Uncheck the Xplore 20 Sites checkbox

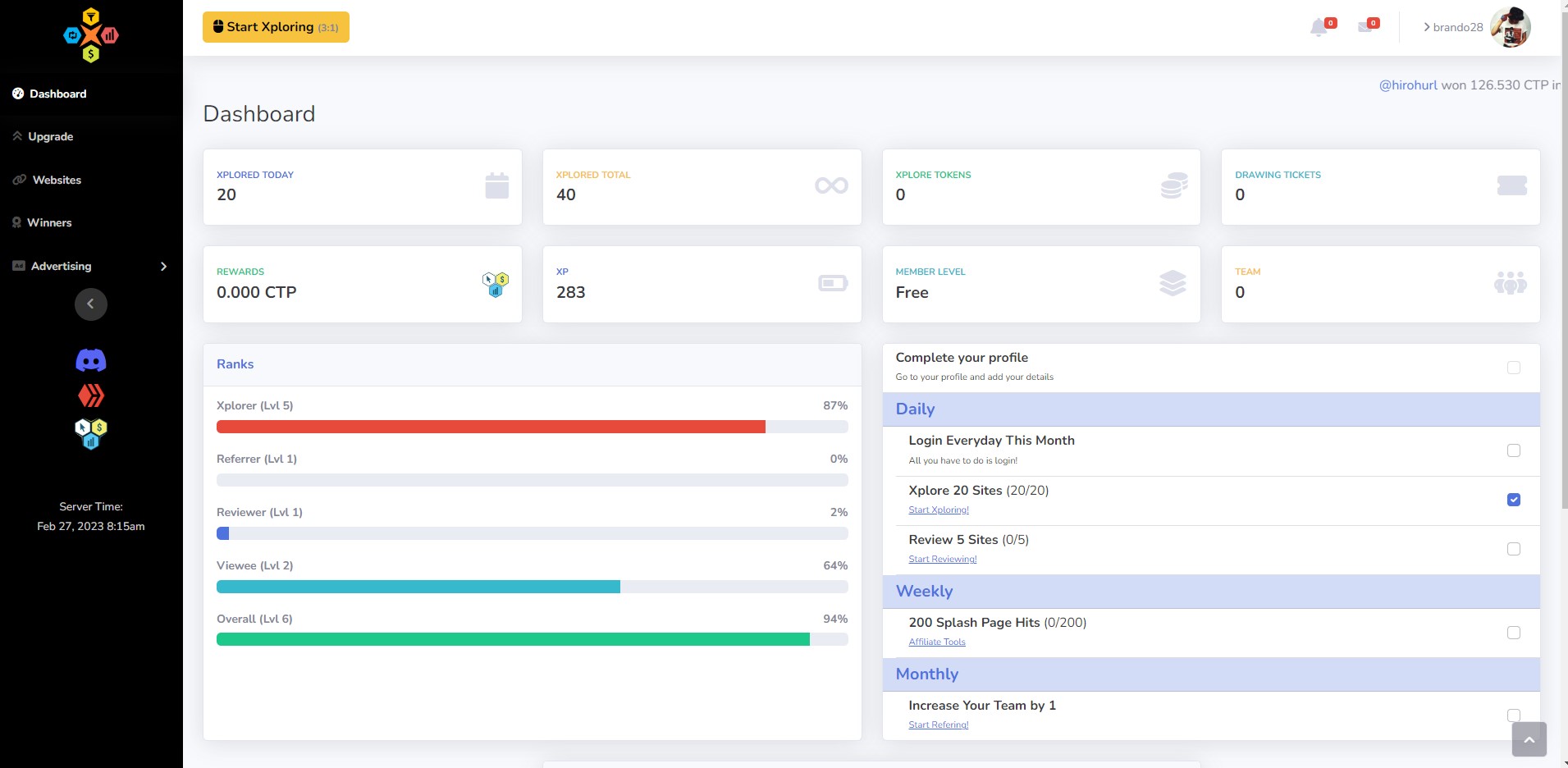coord(1514,500)
